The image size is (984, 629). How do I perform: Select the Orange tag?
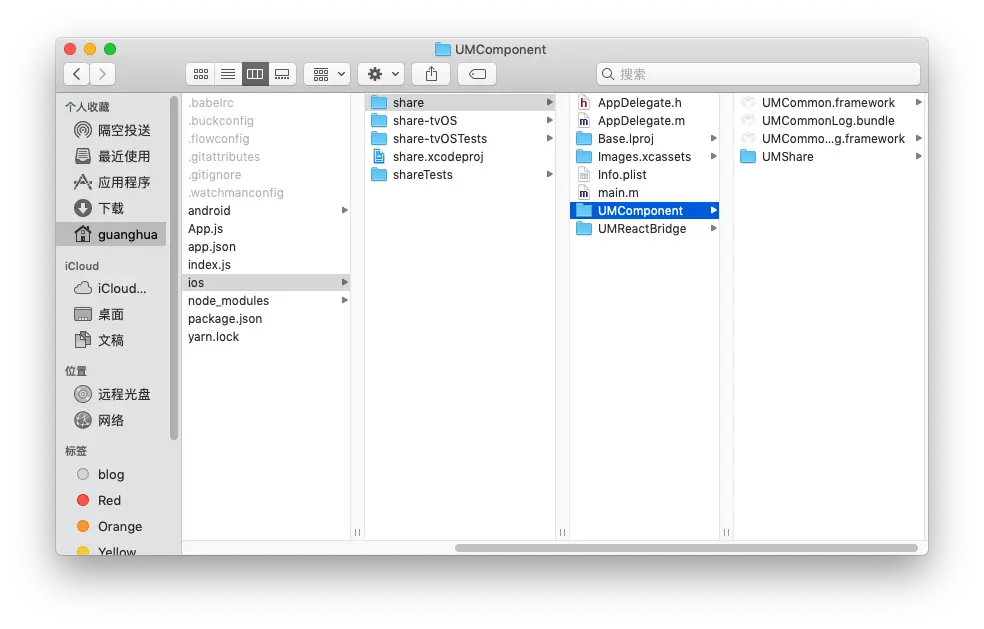(x=110, y=526)
